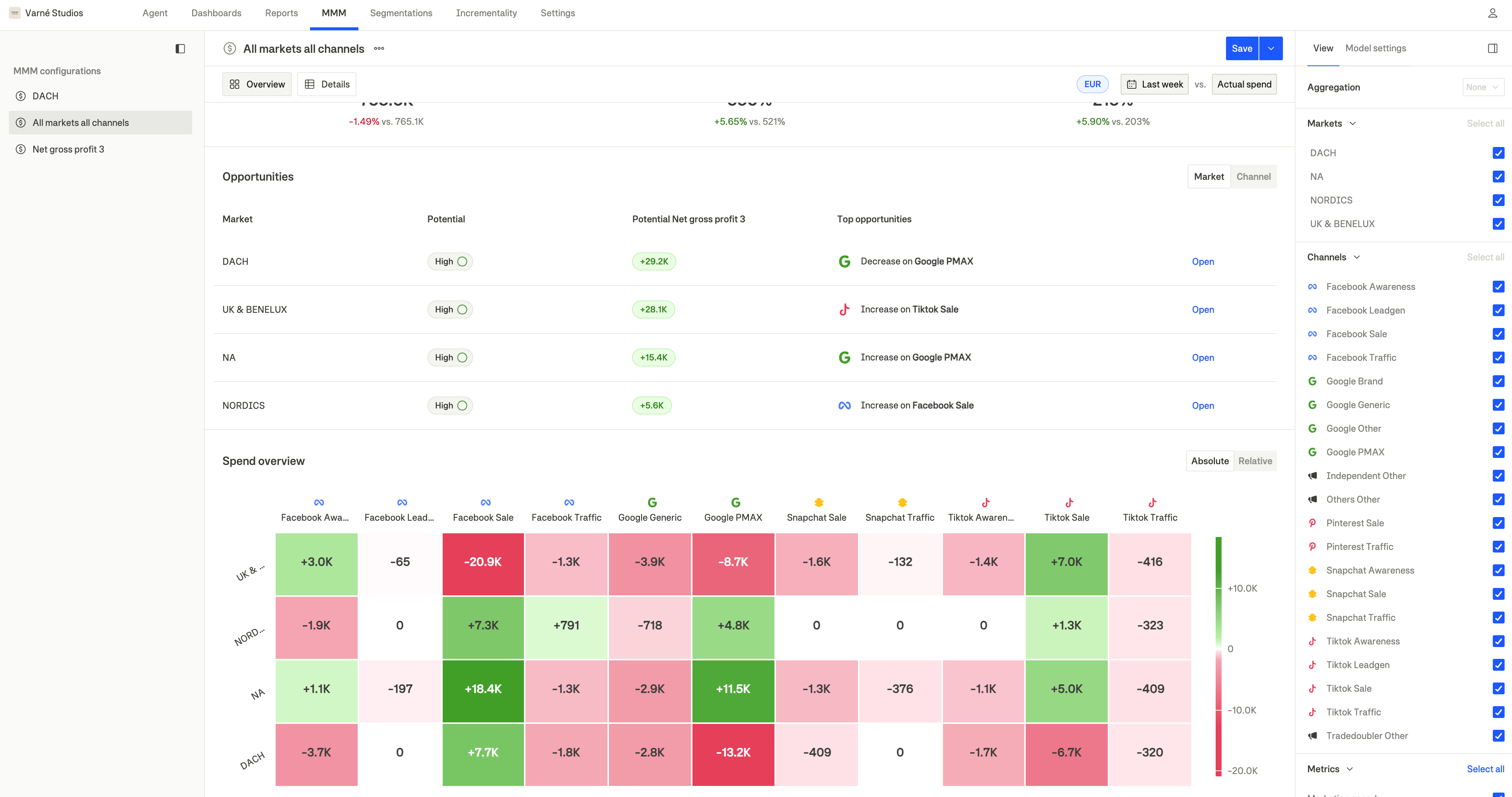Click megaphone icon beside Independent Other
This screenshot has width=1512, height=797.
point(1312,476)
